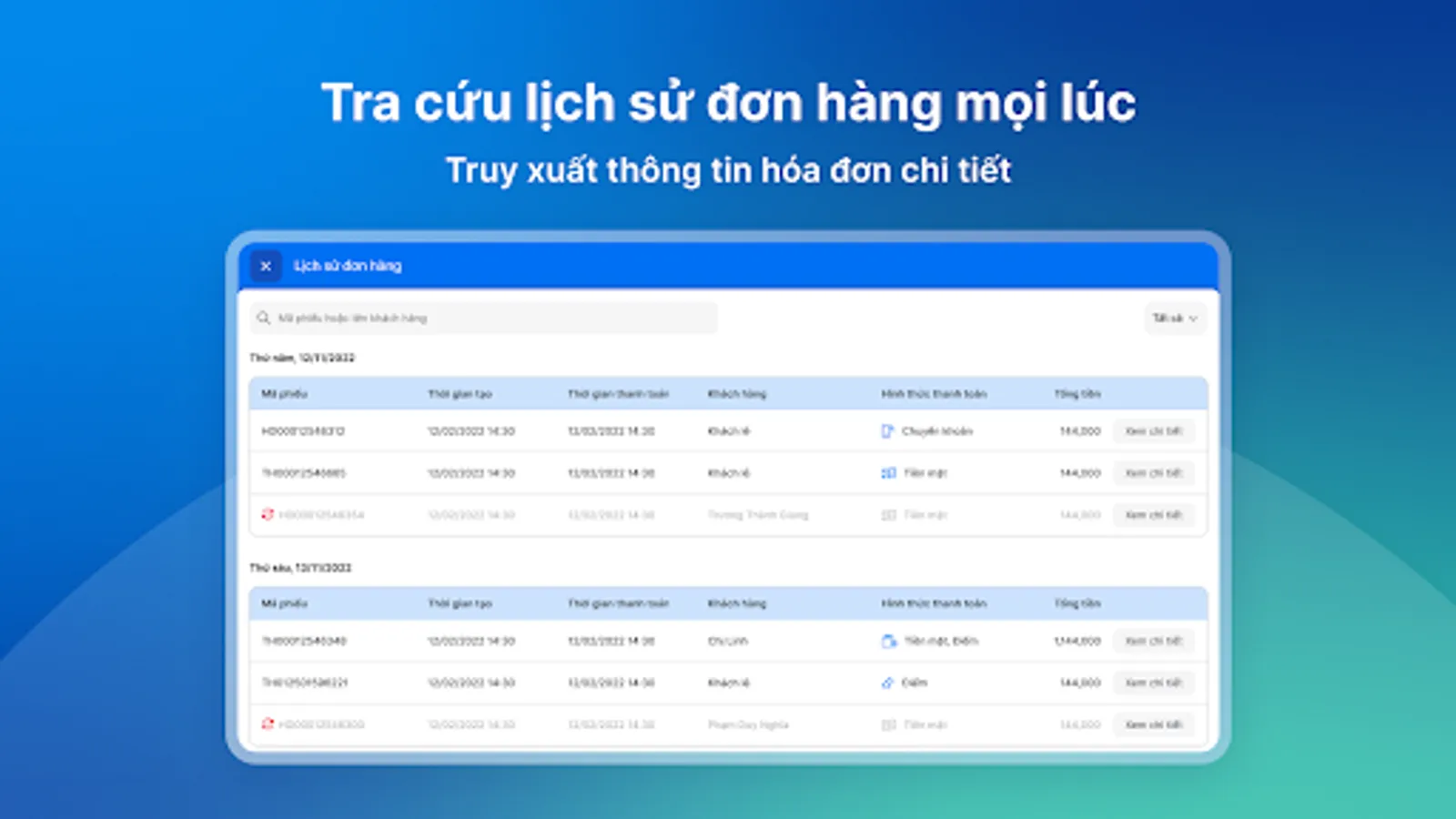Click customer name Phạm Duy Nghĩa

pos(748,725)
